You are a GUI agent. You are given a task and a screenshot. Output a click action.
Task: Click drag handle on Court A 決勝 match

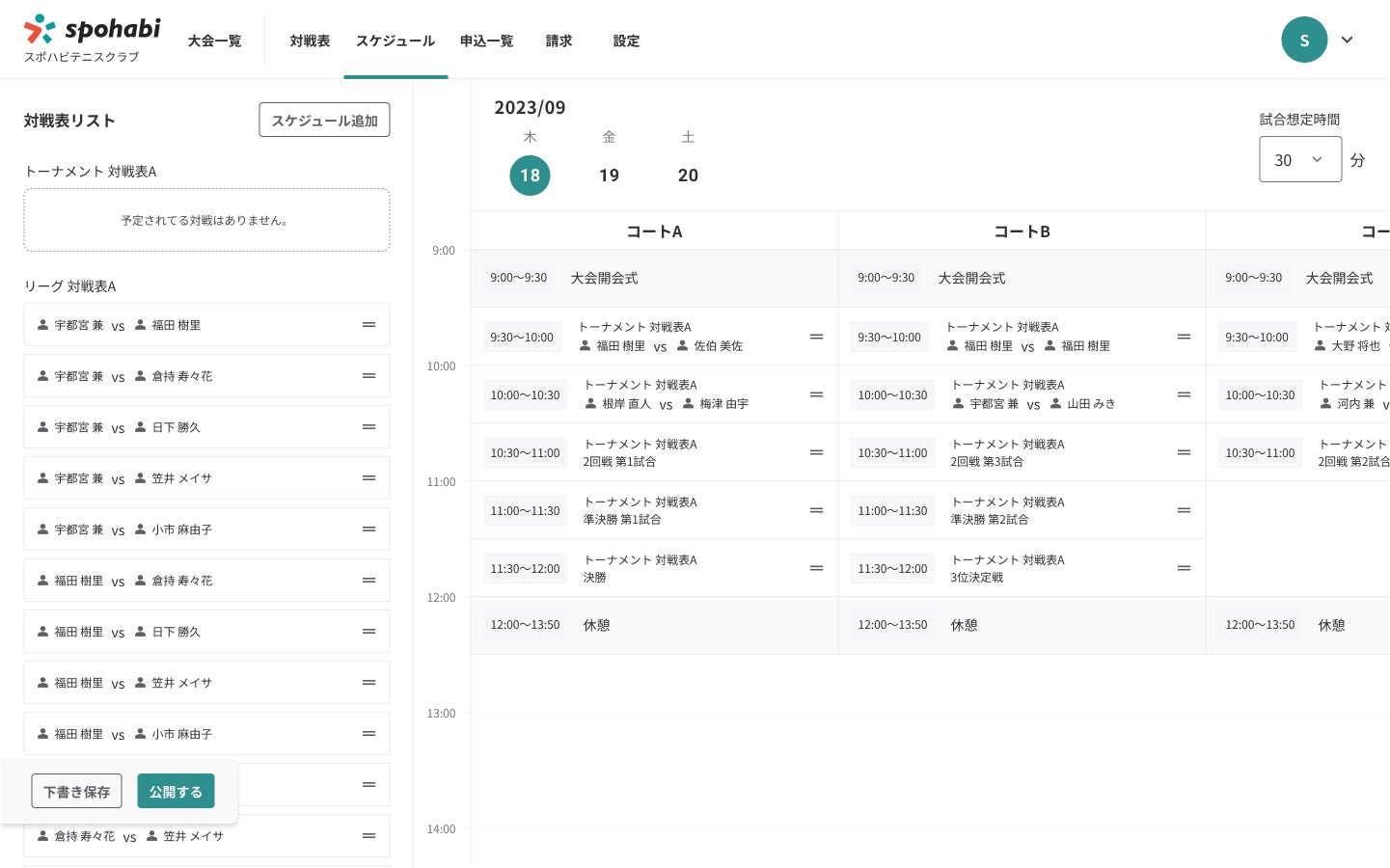(816, 568)
